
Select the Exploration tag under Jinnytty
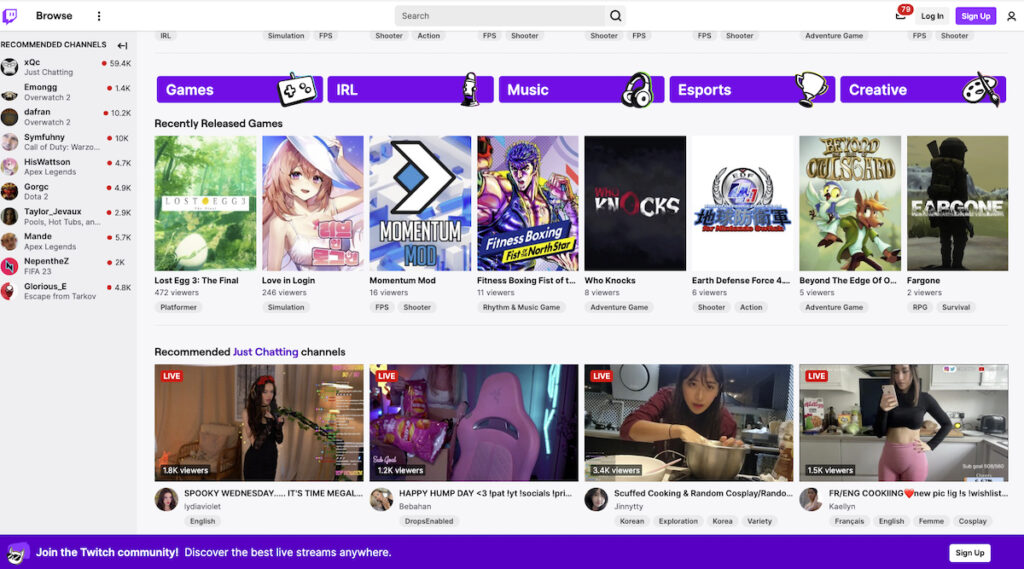click(x=678, y=521)
